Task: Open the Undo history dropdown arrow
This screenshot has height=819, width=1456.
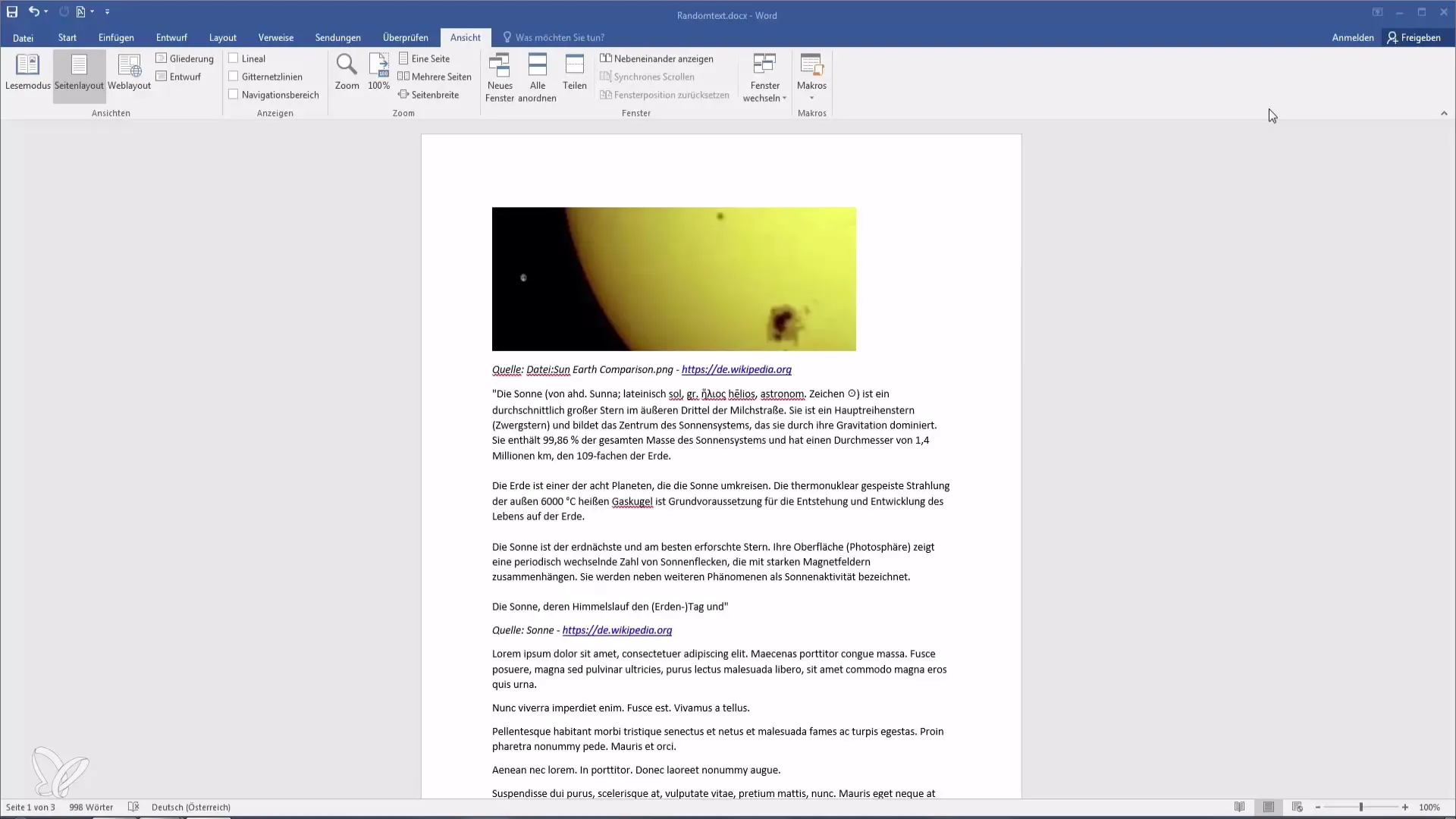Action: pyautogui.click(x=45, y=11)
